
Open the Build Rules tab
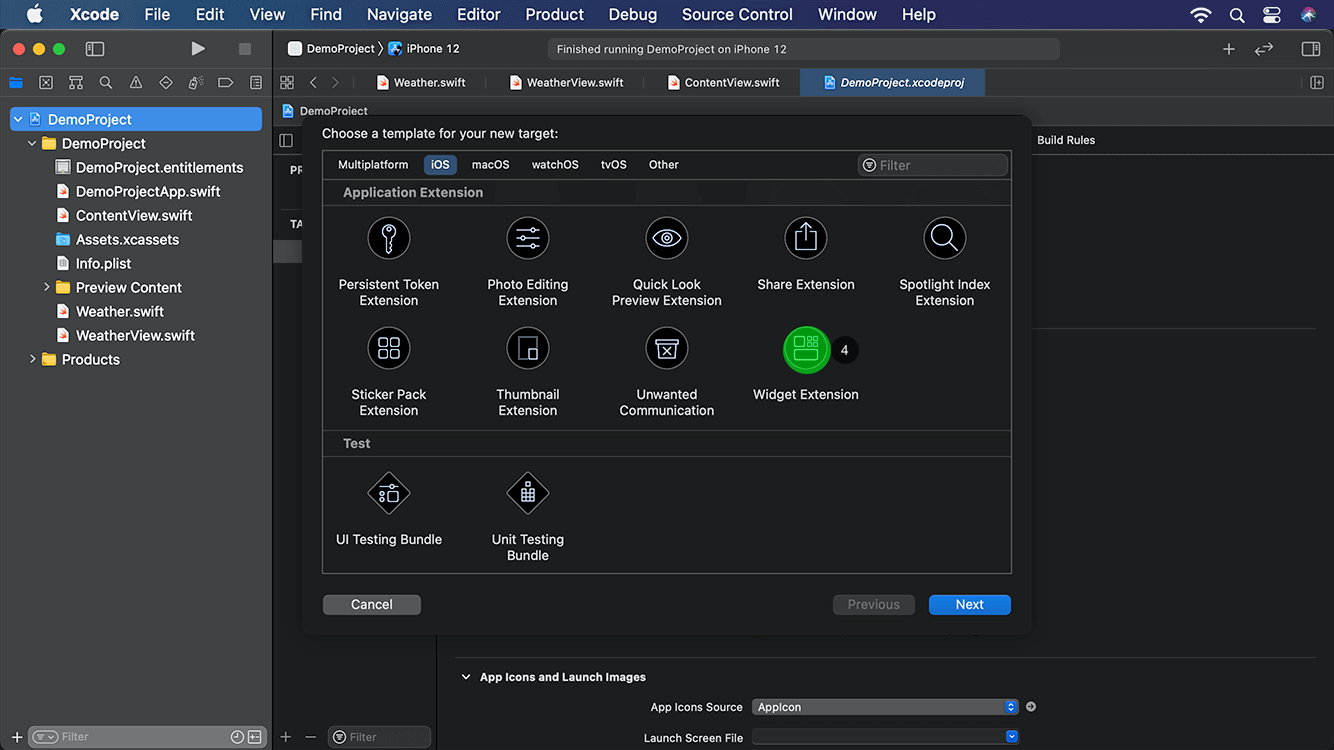[x=1066, y=140]
